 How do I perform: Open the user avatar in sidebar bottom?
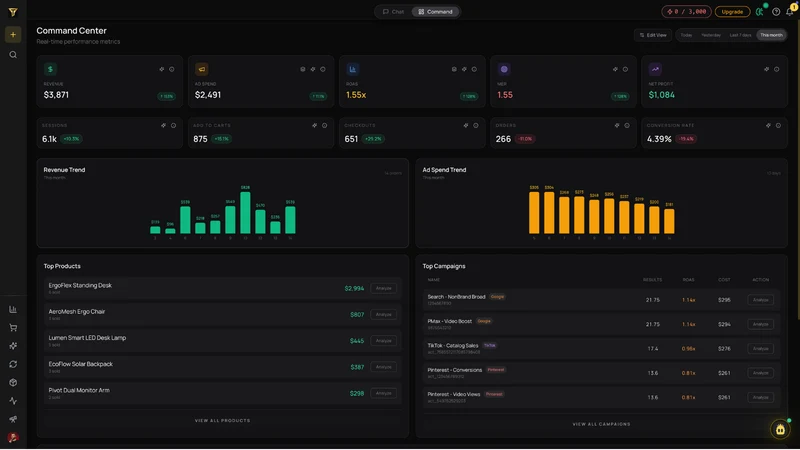tap(13, 437)
